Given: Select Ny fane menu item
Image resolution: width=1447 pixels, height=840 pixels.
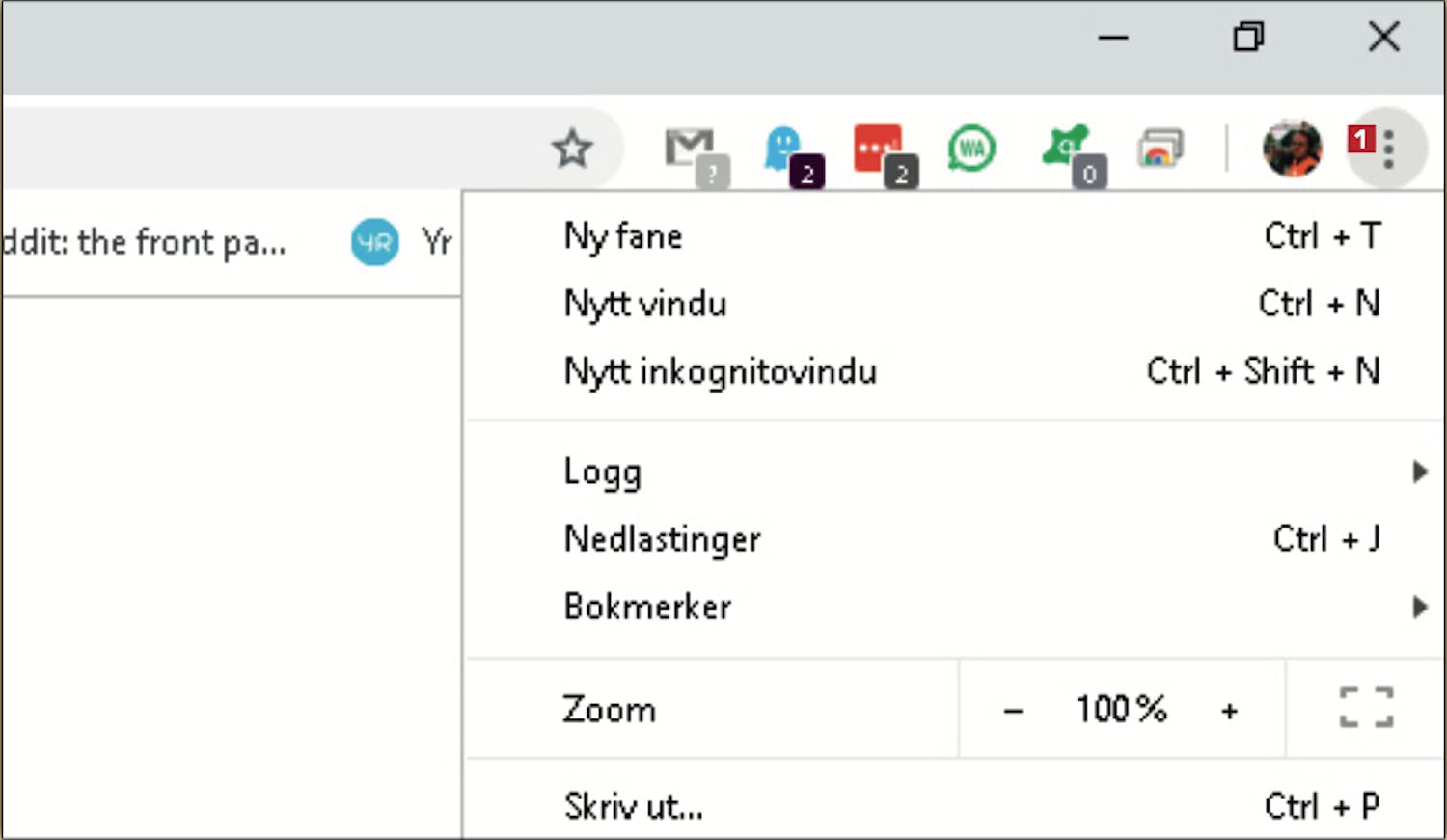Looking at the screenshot, I should click(x=623, y=236).
